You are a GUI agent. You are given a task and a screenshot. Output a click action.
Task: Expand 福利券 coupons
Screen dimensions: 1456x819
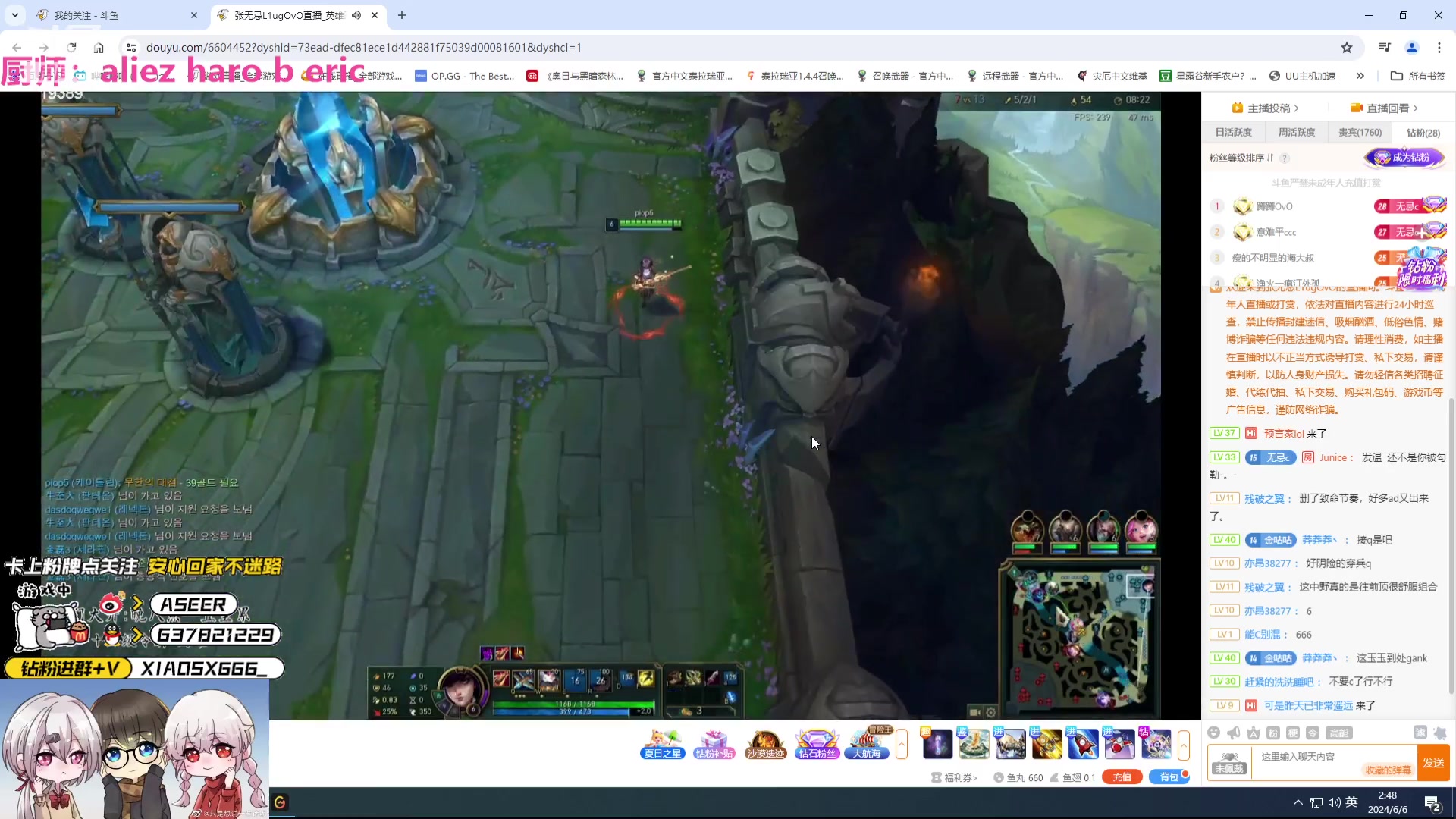[x=955, y=777]
